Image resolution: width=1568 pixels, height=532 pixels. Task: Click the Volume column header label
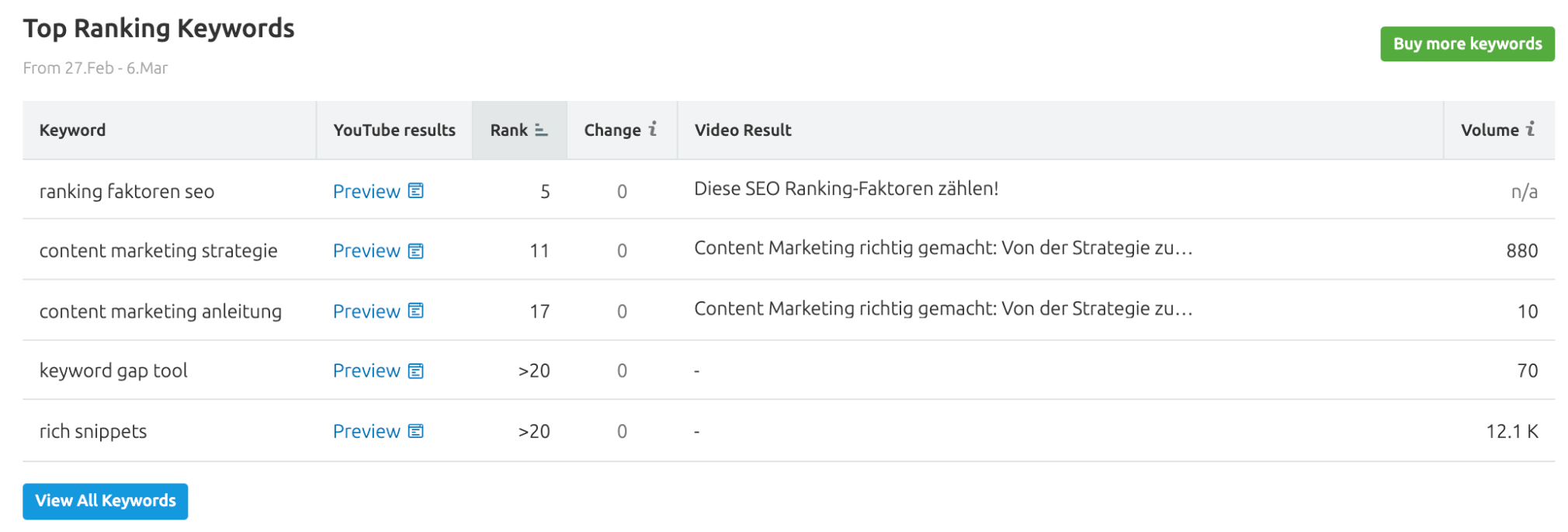coord(1490,130)
